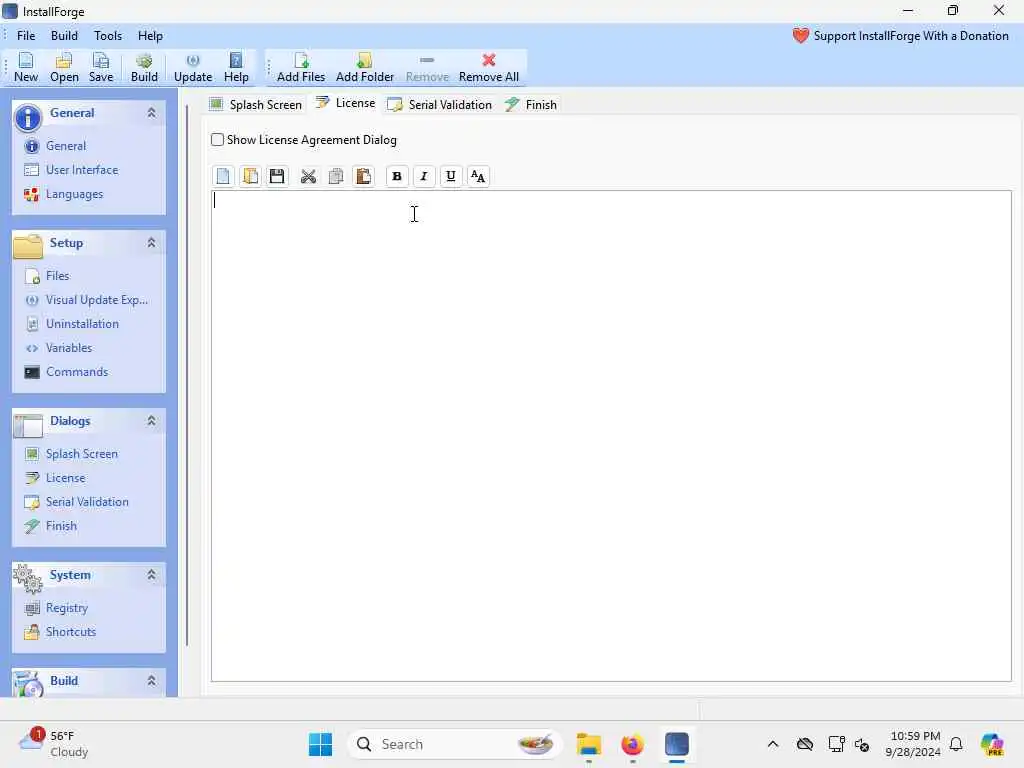
Task: Click the new document icon in license editor
Action: (x=223, y=176)
